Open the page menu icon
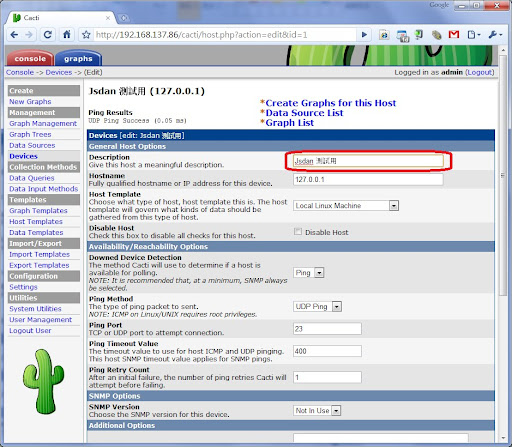This screenshot has width=512, height=447. pos(473,35)
